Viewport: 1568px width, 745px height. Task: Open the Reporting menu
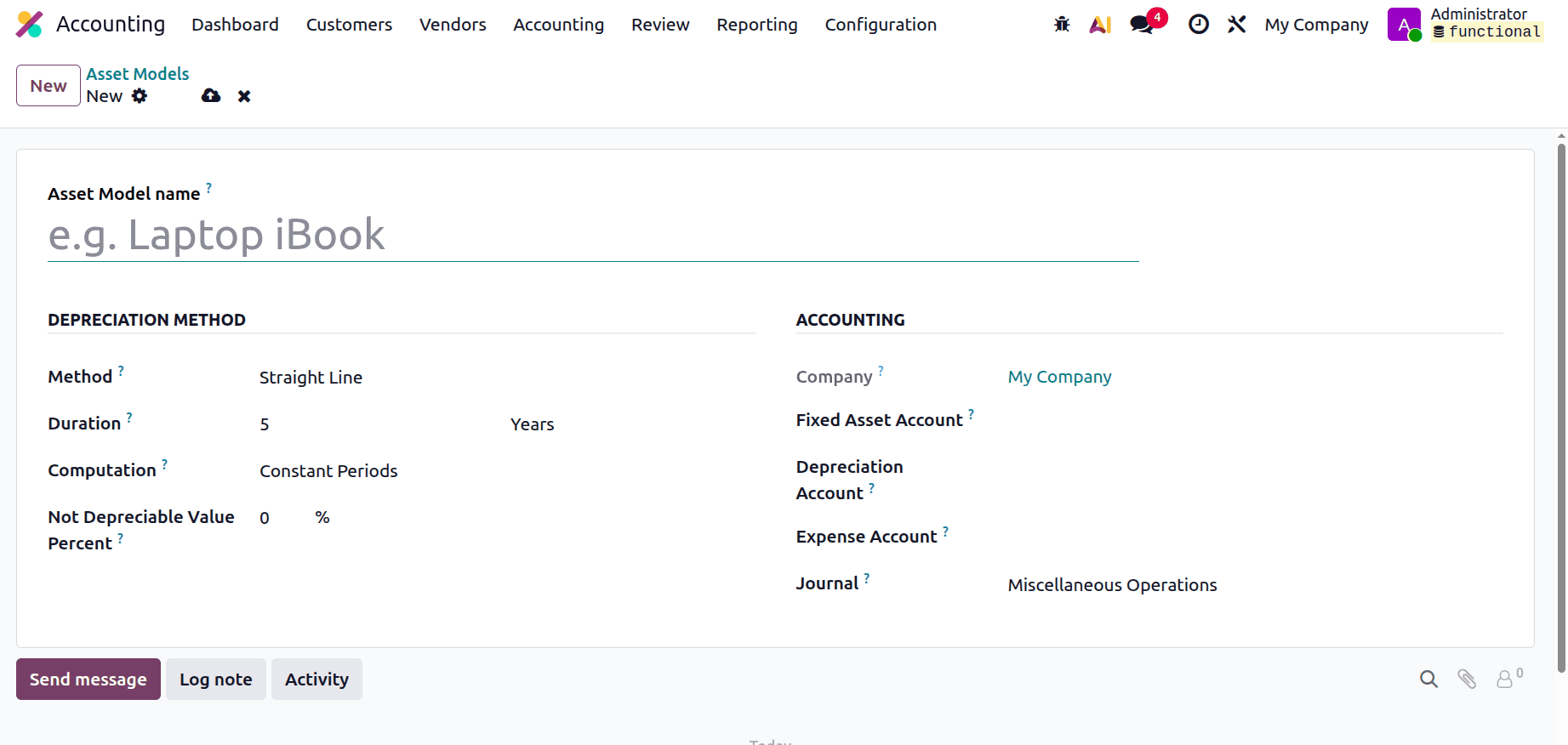tap(757, 25)
